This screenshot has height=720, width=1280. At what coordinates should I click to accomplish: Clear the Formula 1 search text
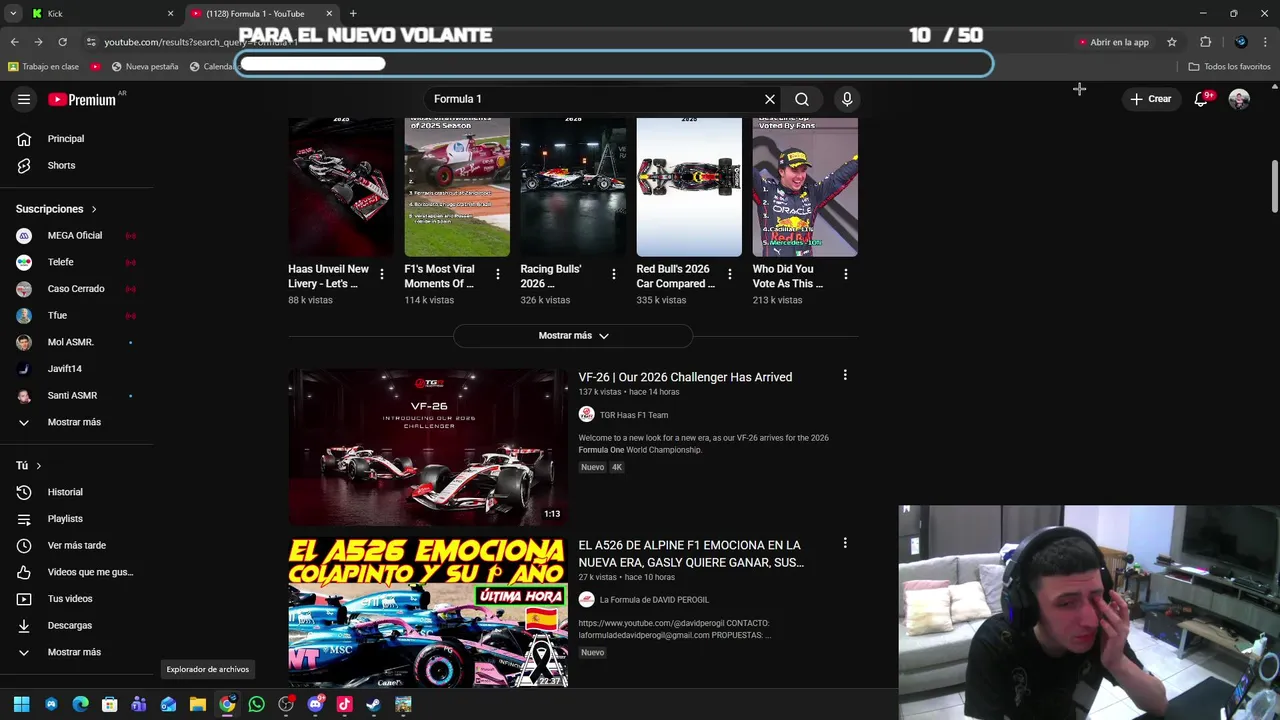769,99
